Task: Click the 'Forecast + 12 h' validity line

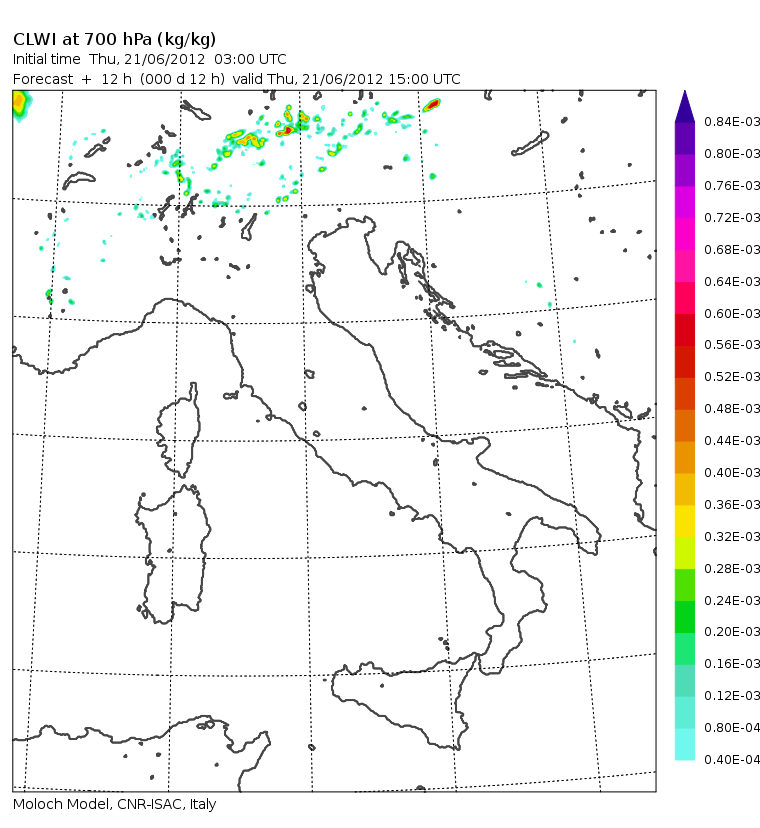Action: click(237, 79)
